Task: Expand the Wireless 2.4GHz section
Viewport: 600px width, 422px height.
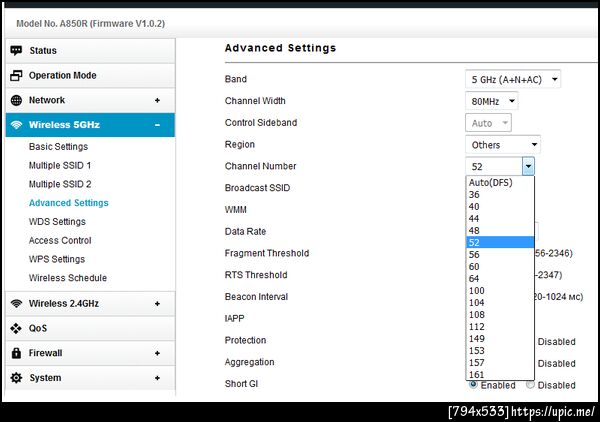Action: pyautogui.click(x=157, y=304)
